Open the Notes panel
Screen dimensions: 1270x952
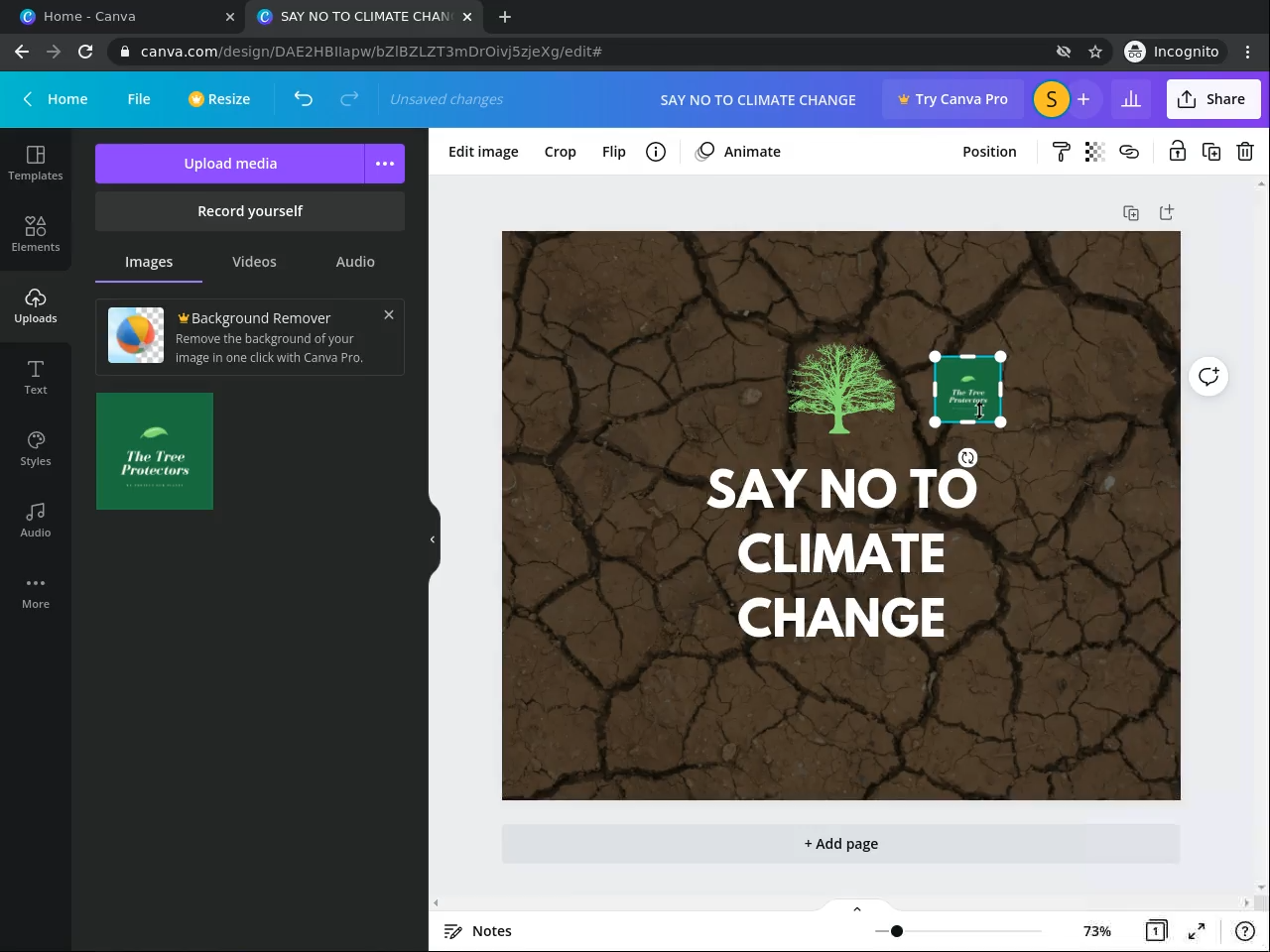coord(478,931)
